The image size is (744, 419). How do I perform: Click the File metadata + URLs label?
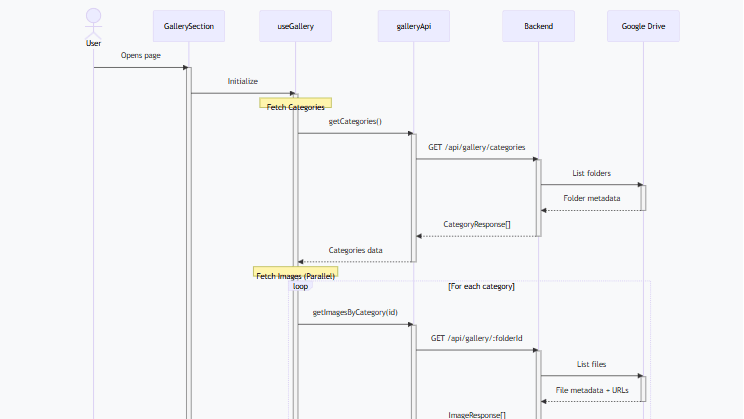click(x=591, y=389)
